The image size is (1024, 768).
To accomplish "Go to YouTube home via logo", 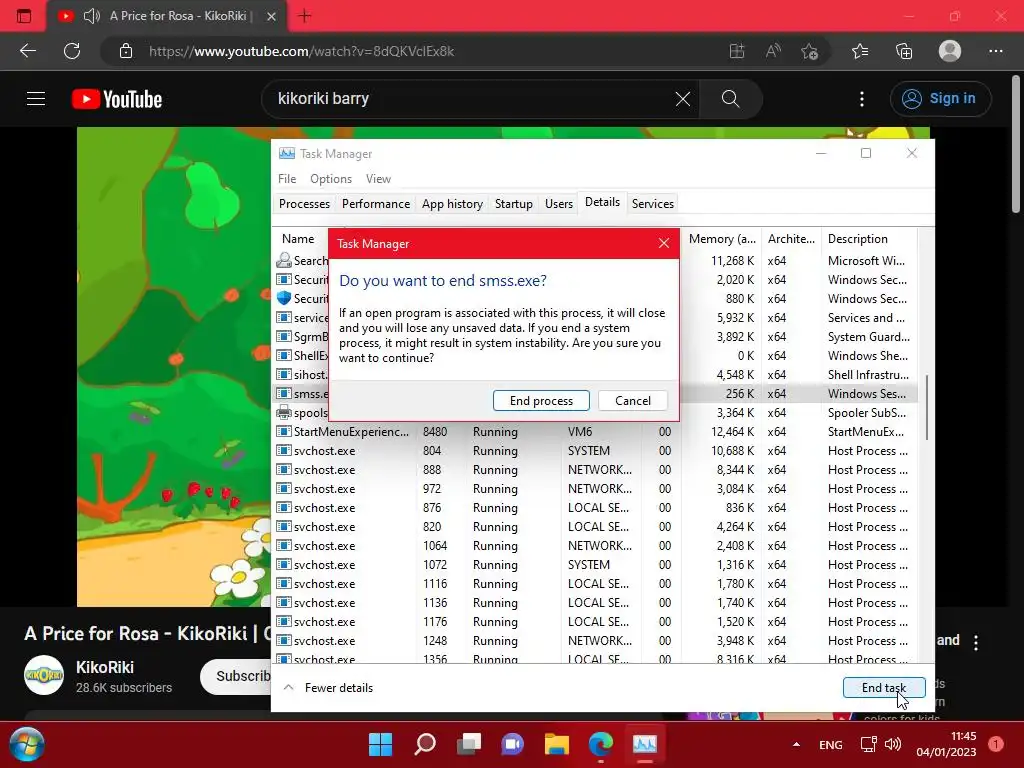I will tap(117, 99).
